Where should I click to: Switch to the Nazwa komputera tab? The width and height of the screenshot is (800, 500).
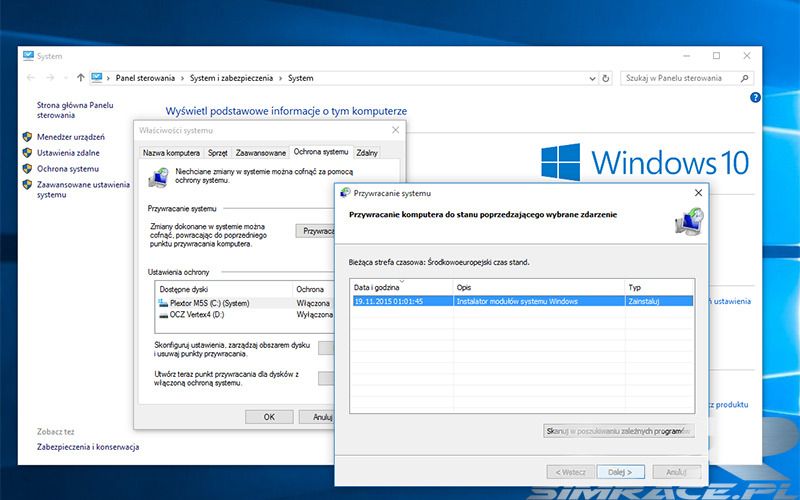pyautogui.click(x=171, y=152)
